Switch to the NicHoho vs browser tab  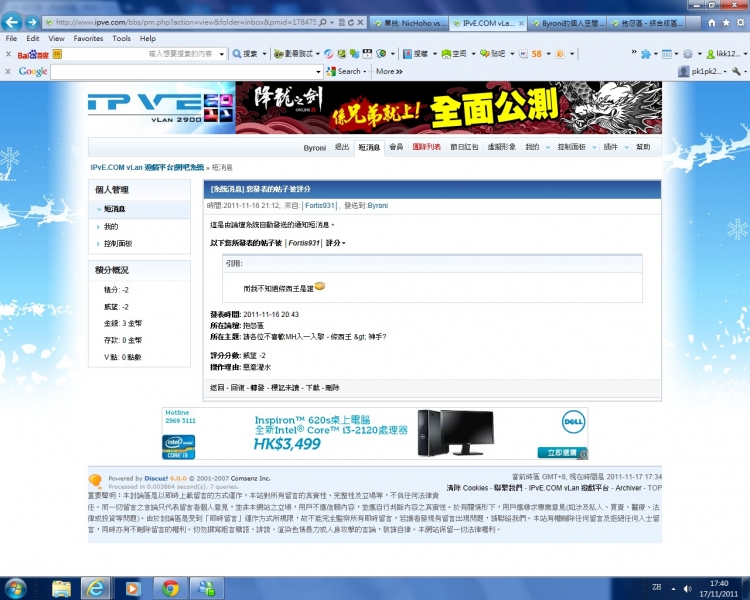[x=409, y=22]
